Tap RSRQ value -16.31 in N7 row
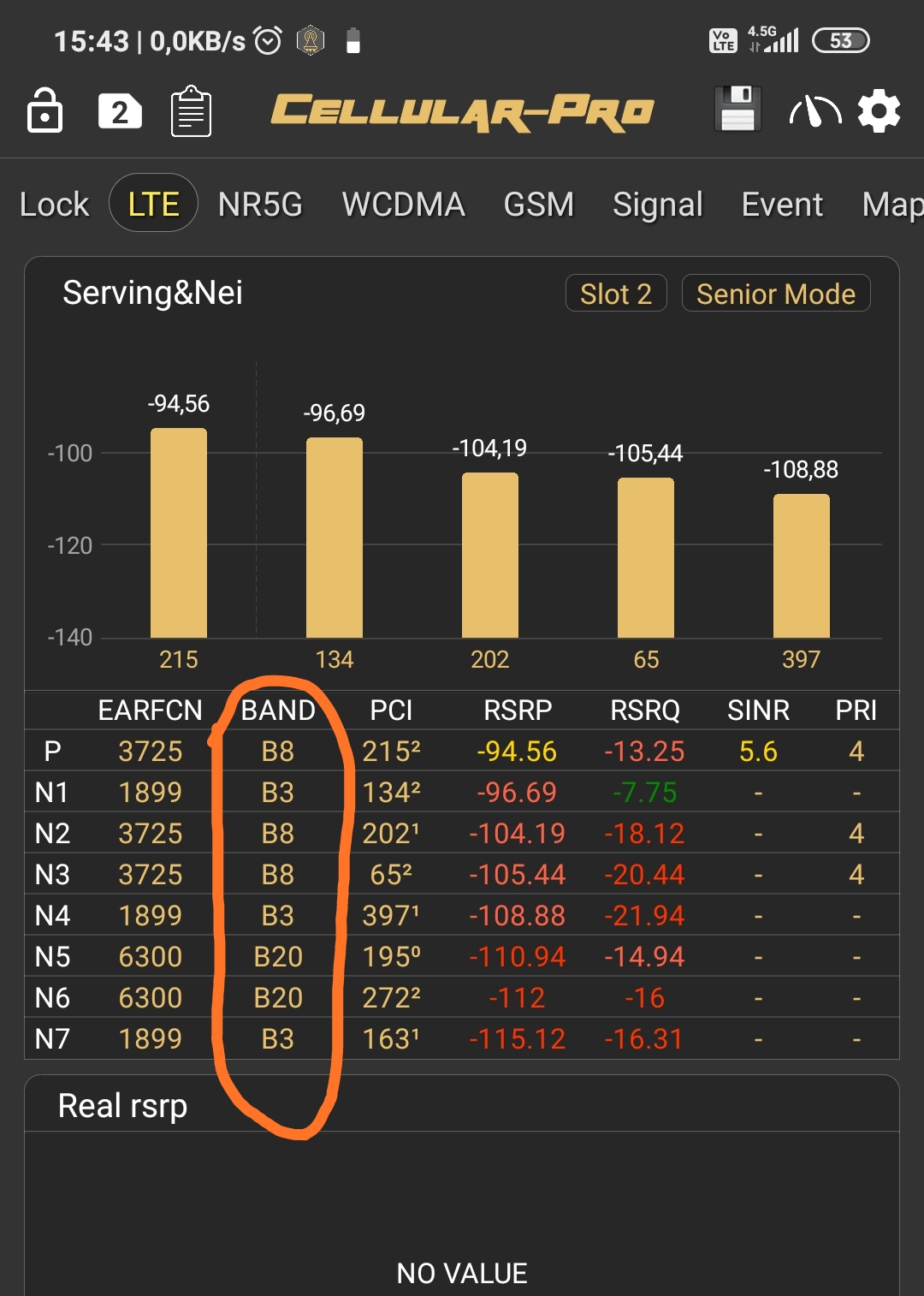This screenshot has height=1296, width=924. point(645,1039)
